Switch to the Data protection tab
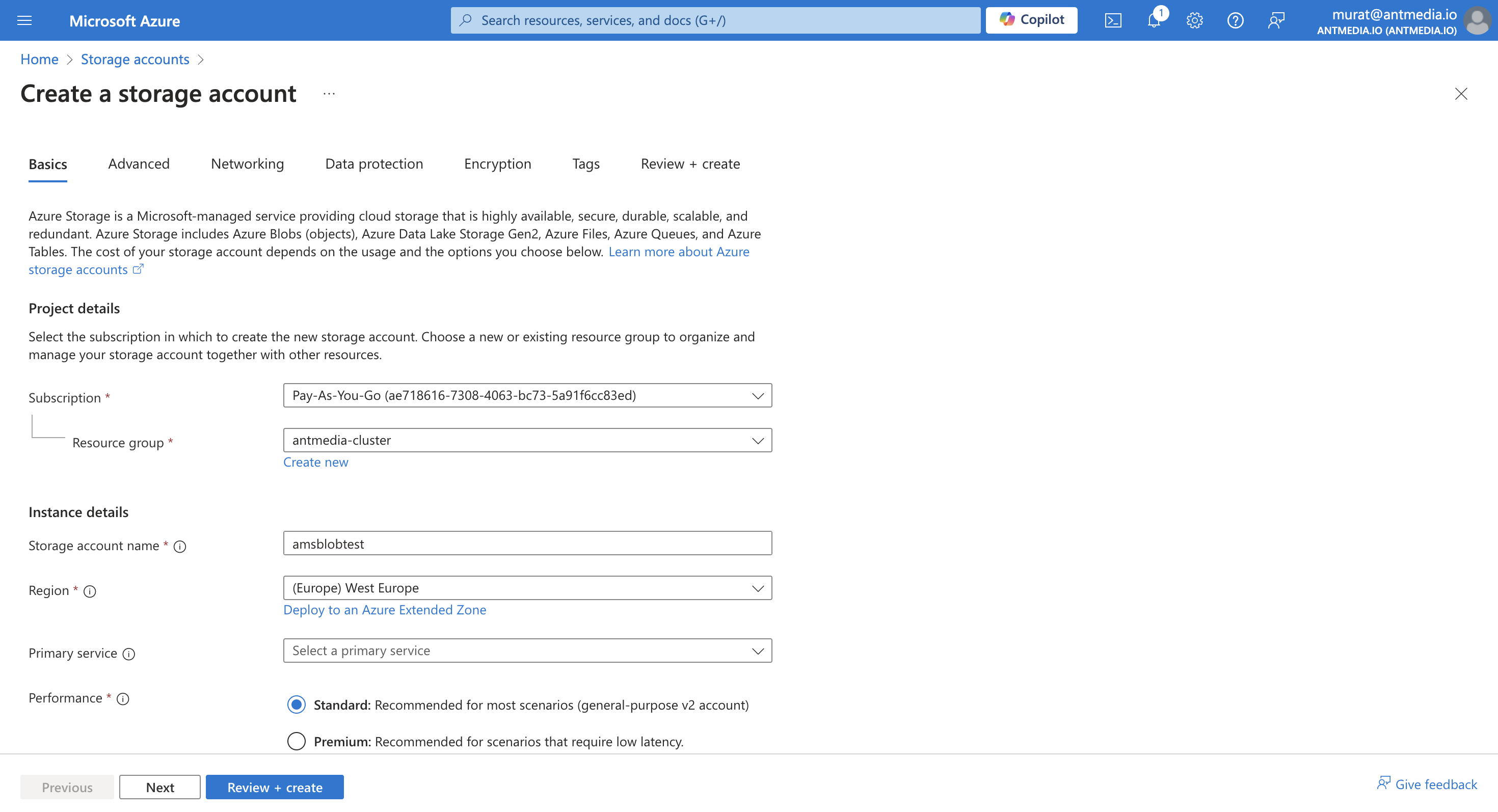The image size is (1498, 812). [x=374, y=164]
